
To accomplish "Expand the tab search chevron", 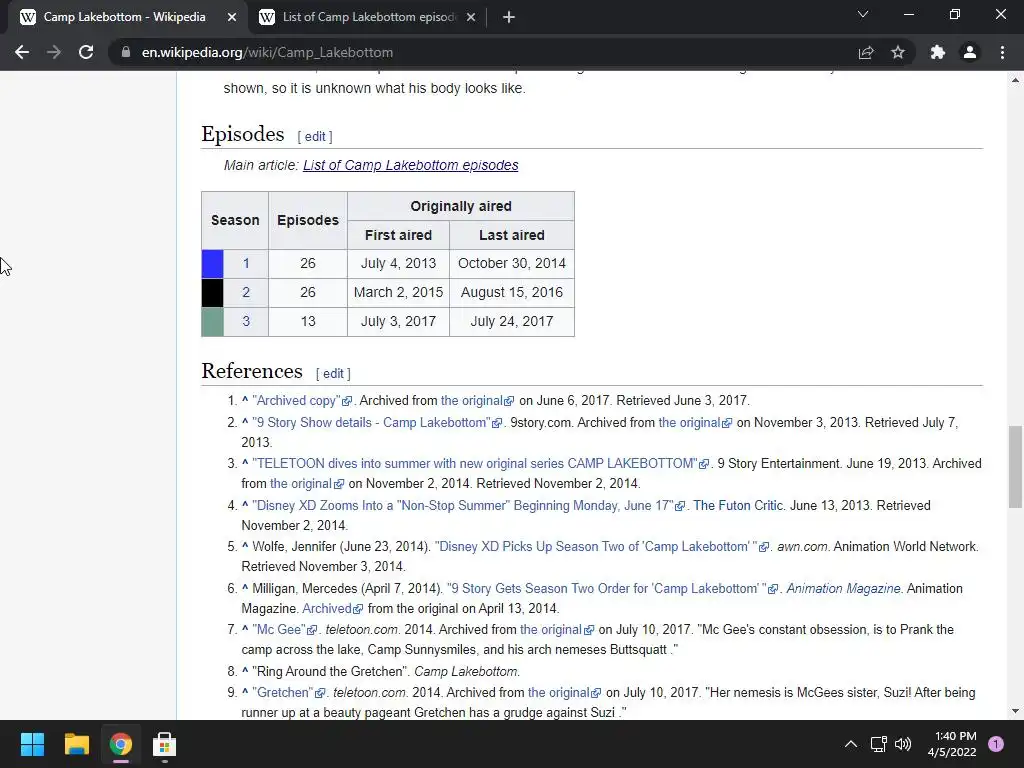I will [x=863, y=14].
